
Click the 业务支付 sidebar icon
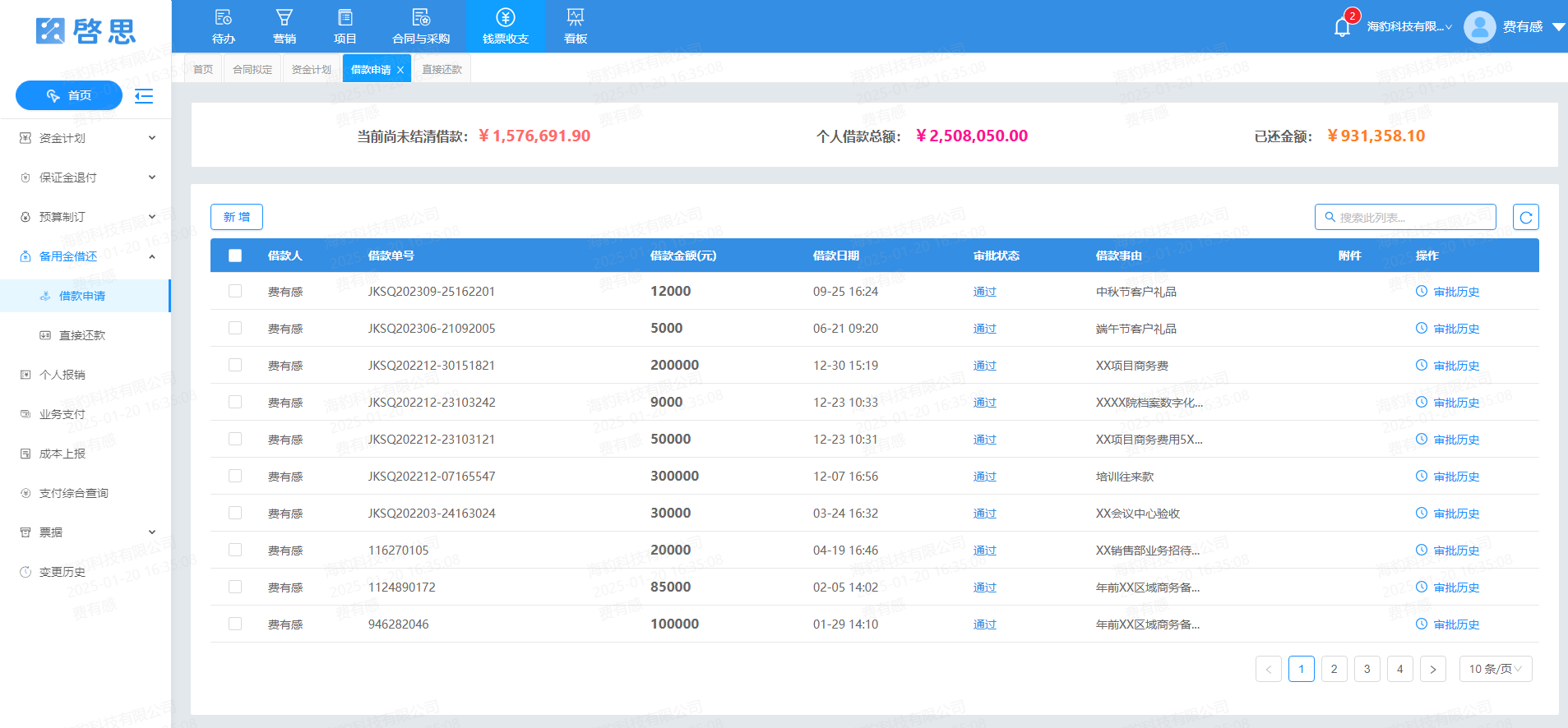pos(25,414)
